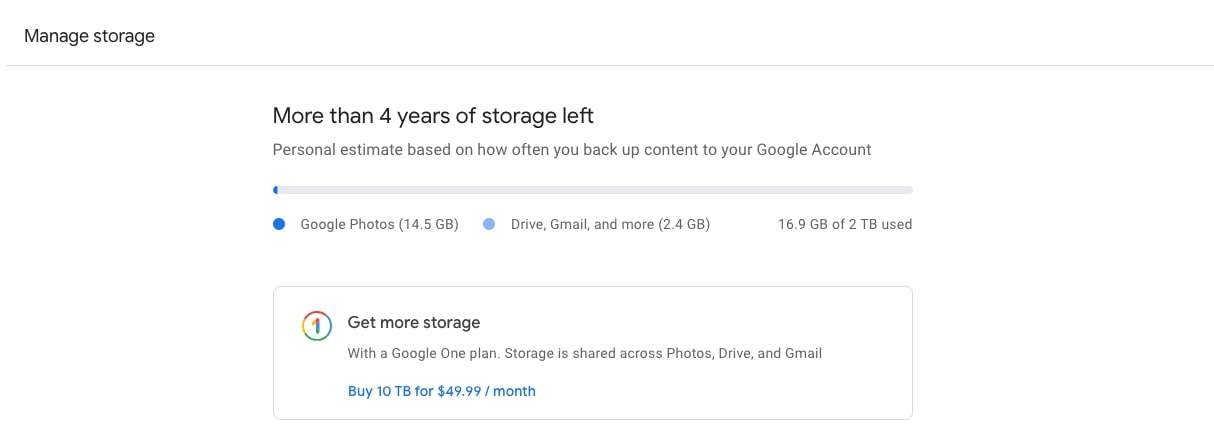Click the dark blue Google Photos legend dot
The width and height of the screenshot is (1214, 442).
[x=279, y=225]
